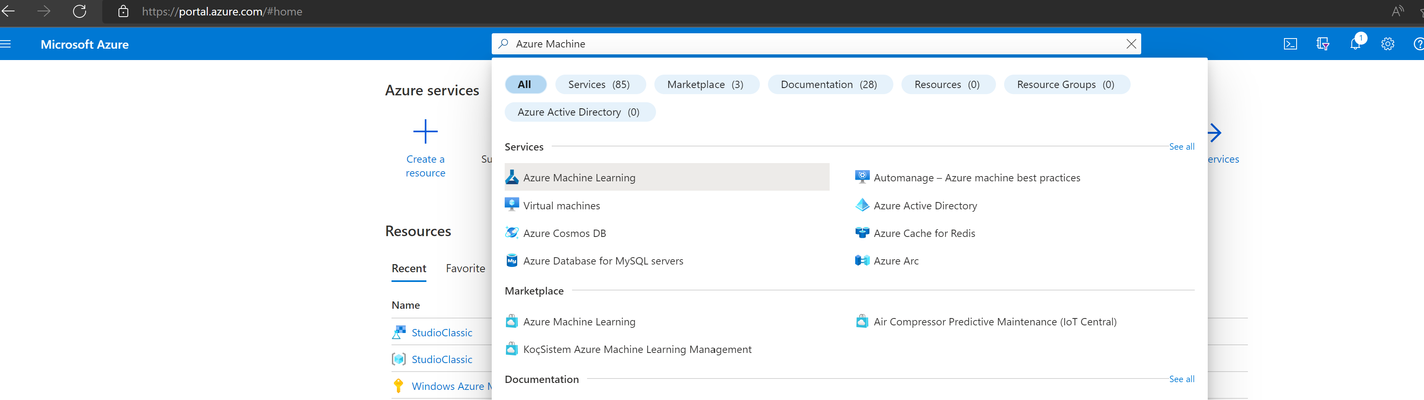Viewport: 1424px width, 400px height.
Task: Click the Virtual machines icon
Action: click(x=512, y=205)
